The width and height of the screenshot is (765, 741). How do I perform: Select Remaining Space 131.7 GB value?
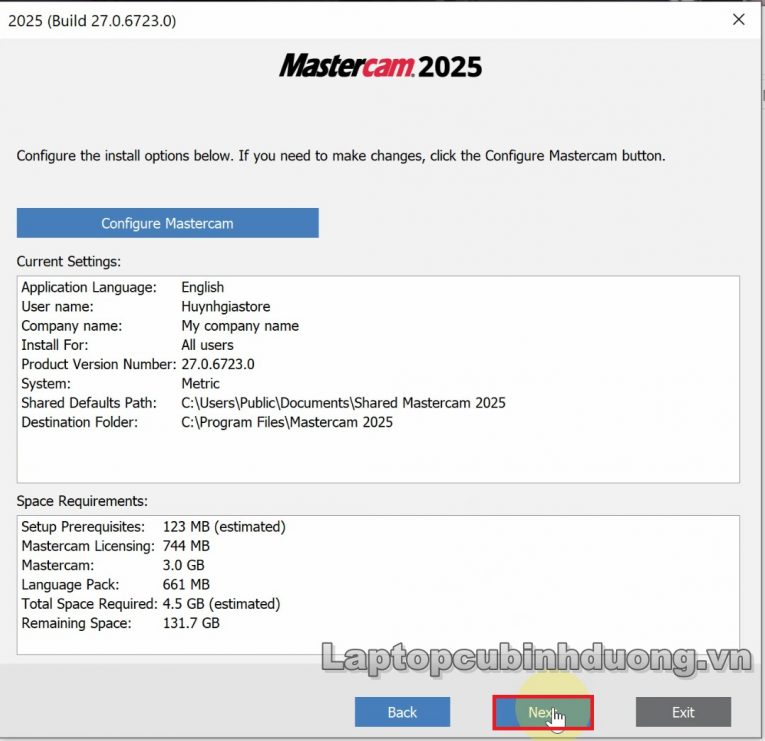191,623
